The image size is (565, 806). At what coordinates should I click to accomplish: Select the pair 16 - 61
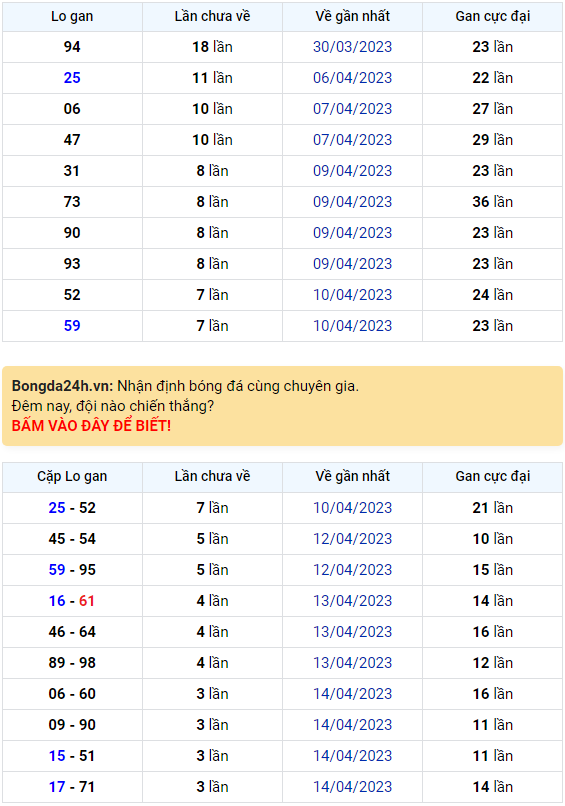pyautogui.click(x=72, y=601)
